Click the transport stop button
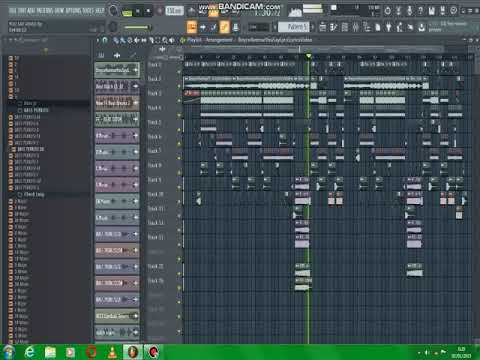 point(148,11)
